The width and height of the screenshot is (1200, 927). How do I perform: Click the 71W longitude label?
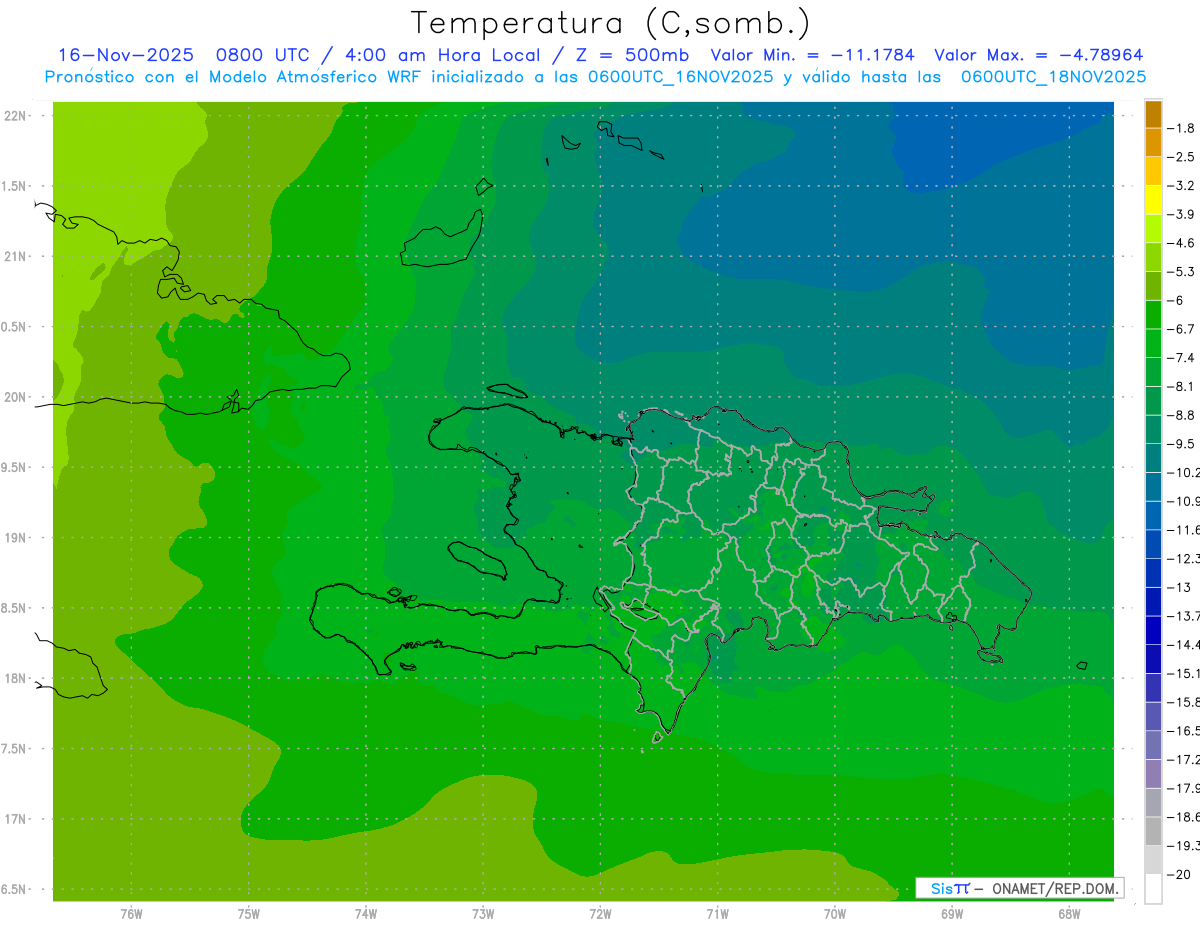pyautogui.click(x=717, y=913)
